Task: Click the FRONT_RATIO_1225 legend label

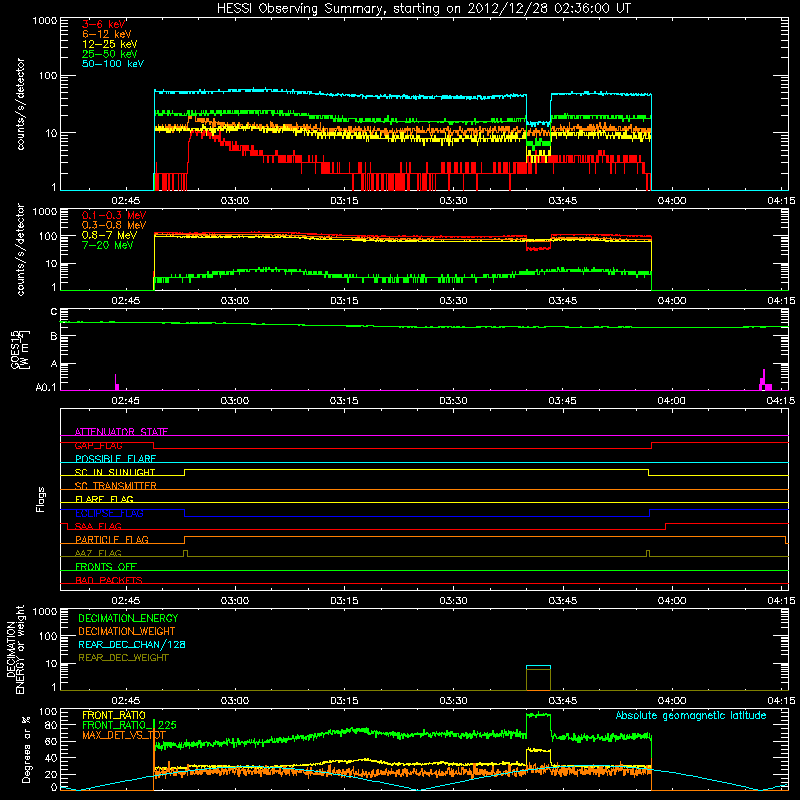Action: (x=129, y=725)
